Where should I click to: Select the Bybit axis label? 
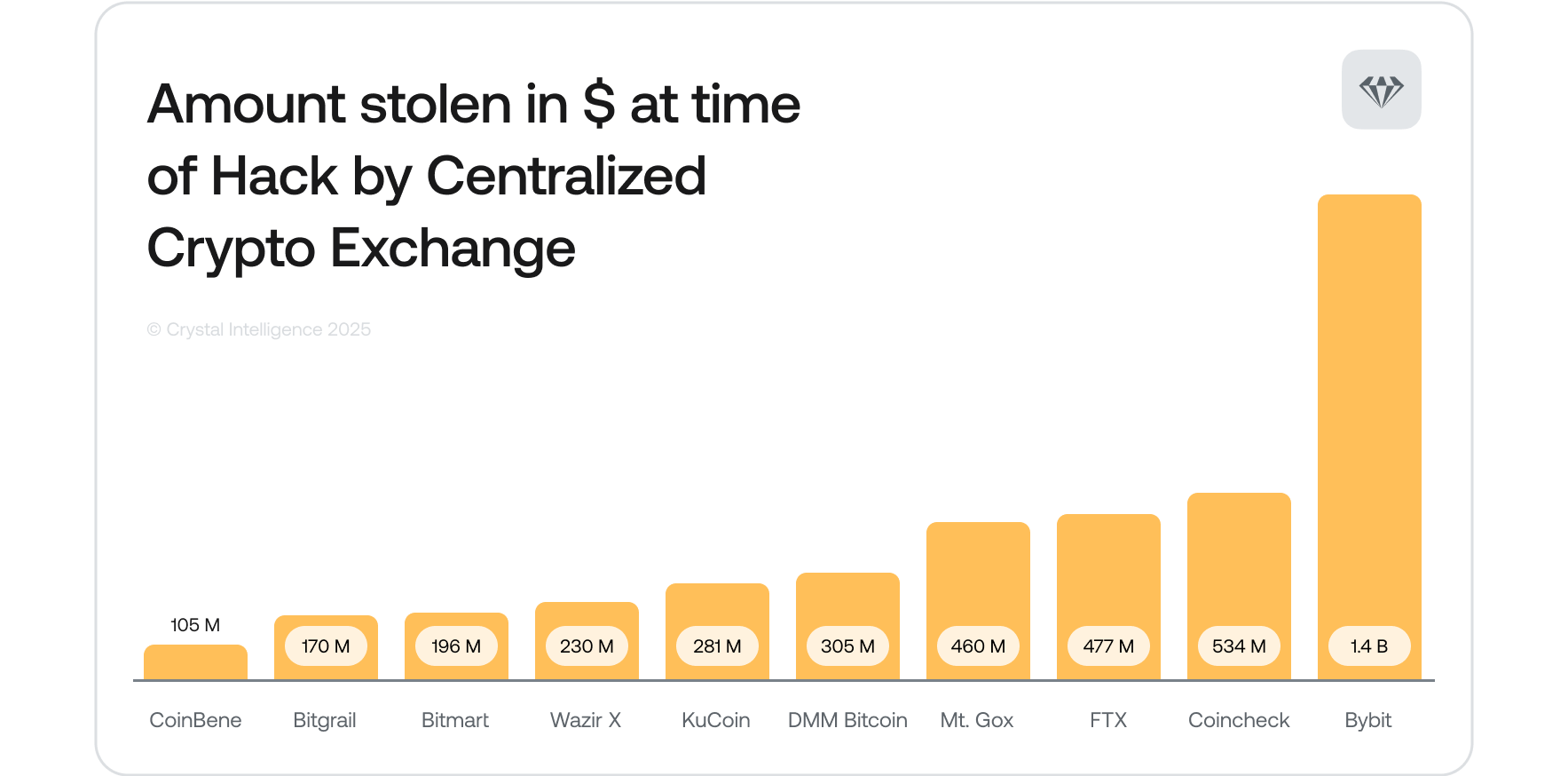click(x=1367, y=720)
